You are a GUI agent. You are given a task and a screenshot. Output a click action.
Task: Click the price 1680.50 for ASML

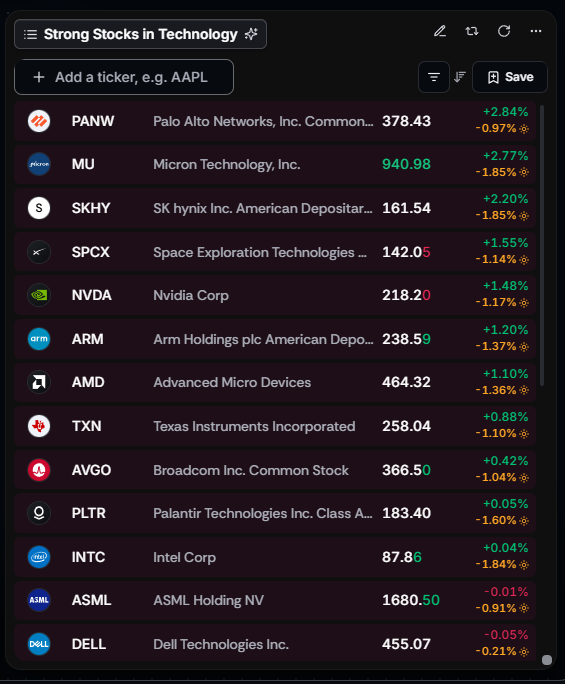411,600
